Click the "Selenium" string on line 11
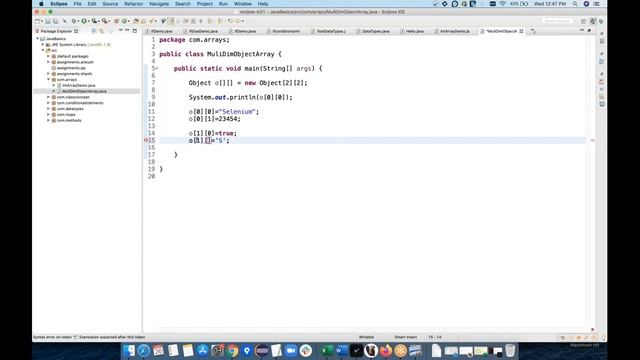Screen dimensions: 640x360 point(237,111)
